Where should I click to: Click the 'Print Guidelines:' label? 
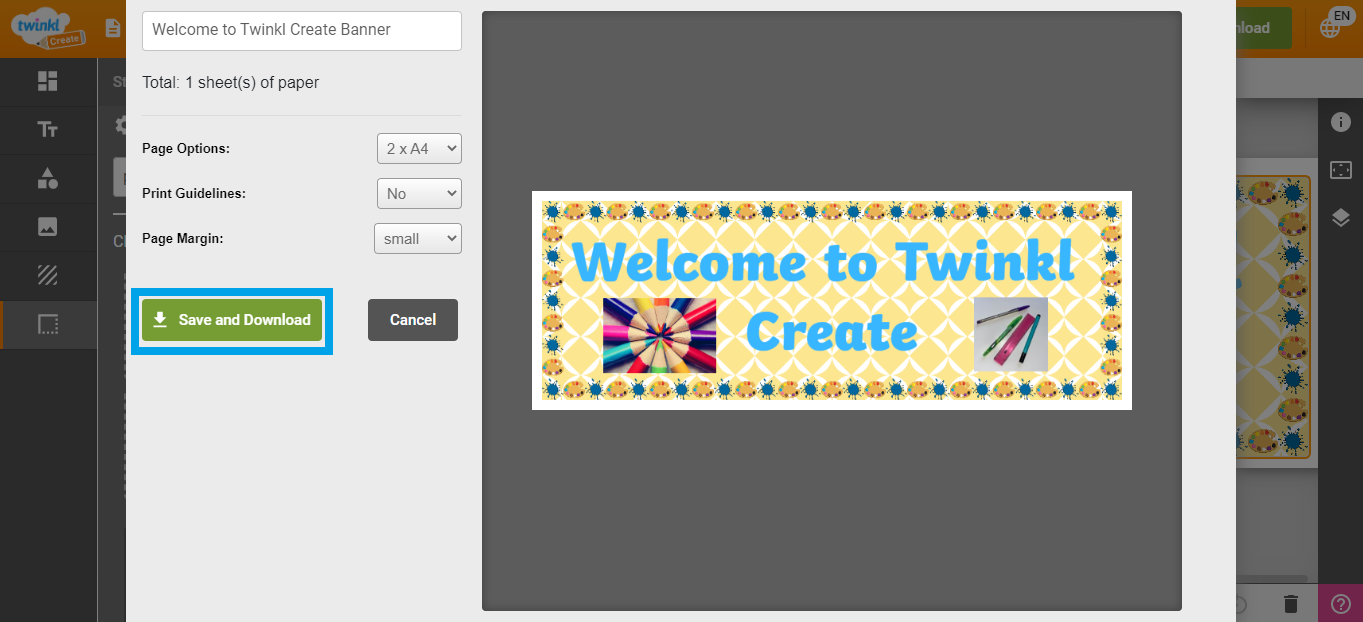coord(194,194)
